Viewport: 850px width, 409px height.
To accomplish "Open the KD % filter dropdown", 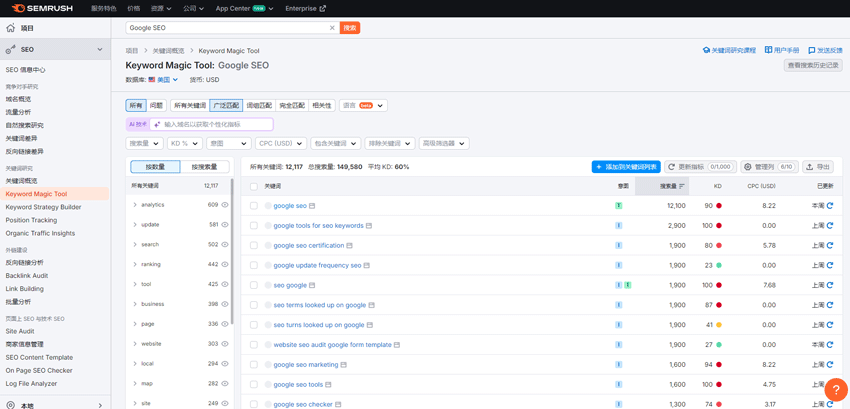I will pos(185,143).
